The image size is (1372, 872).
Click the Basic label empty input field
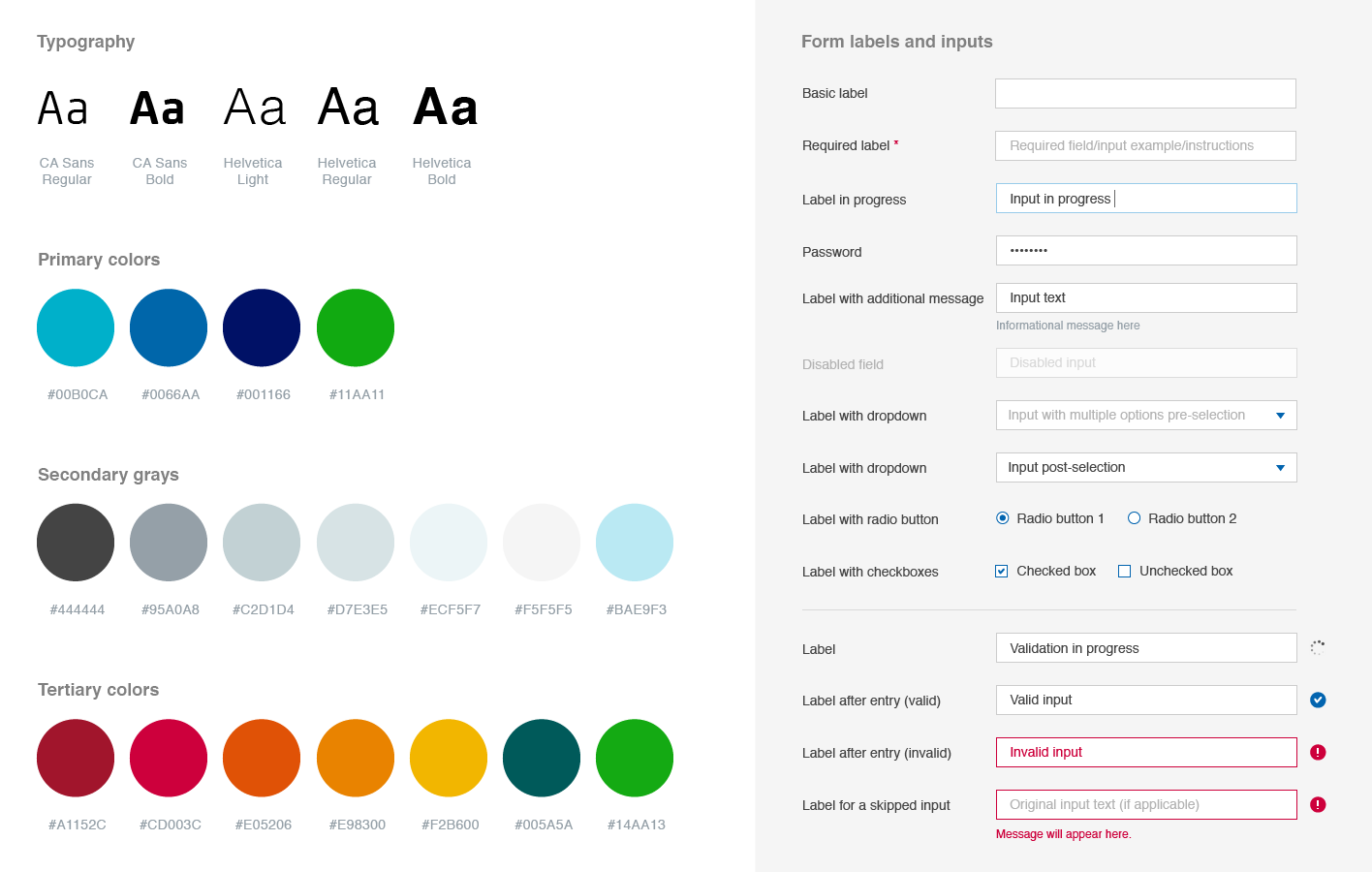click(x=1145, y=93)
